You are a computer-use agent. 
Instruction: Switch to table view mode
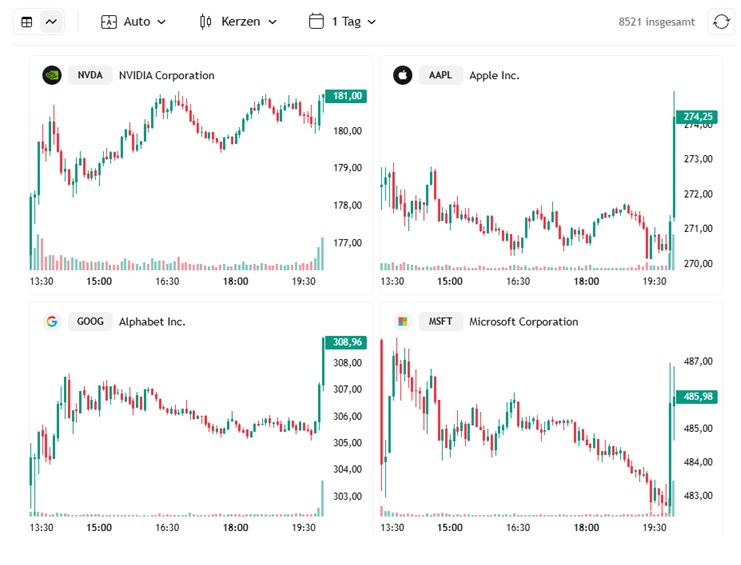click(27, 22)
